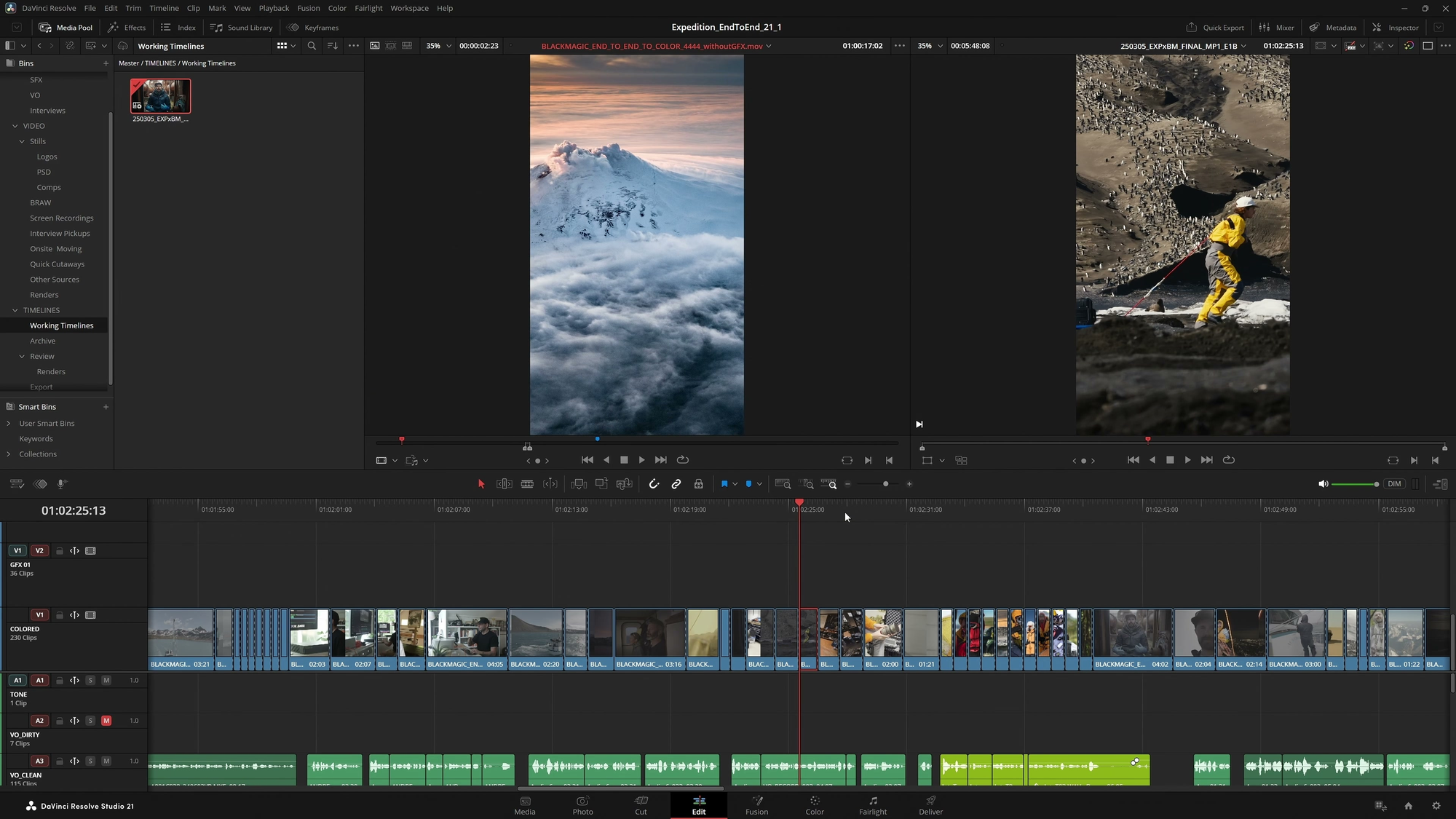Open the Timeline menu
The height and width of the screenshot is (819, 1456).
(164, 8)
